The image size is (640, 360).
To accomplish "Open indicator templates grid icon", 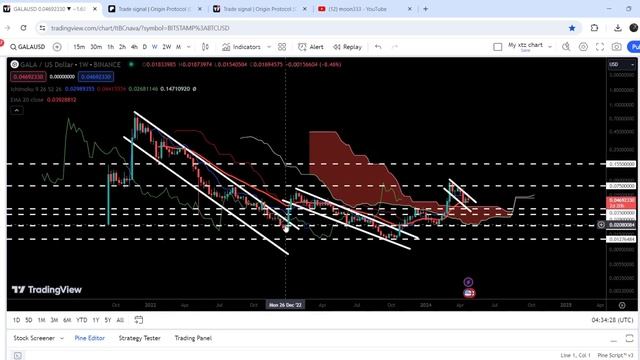I will (x=282, y=47).
